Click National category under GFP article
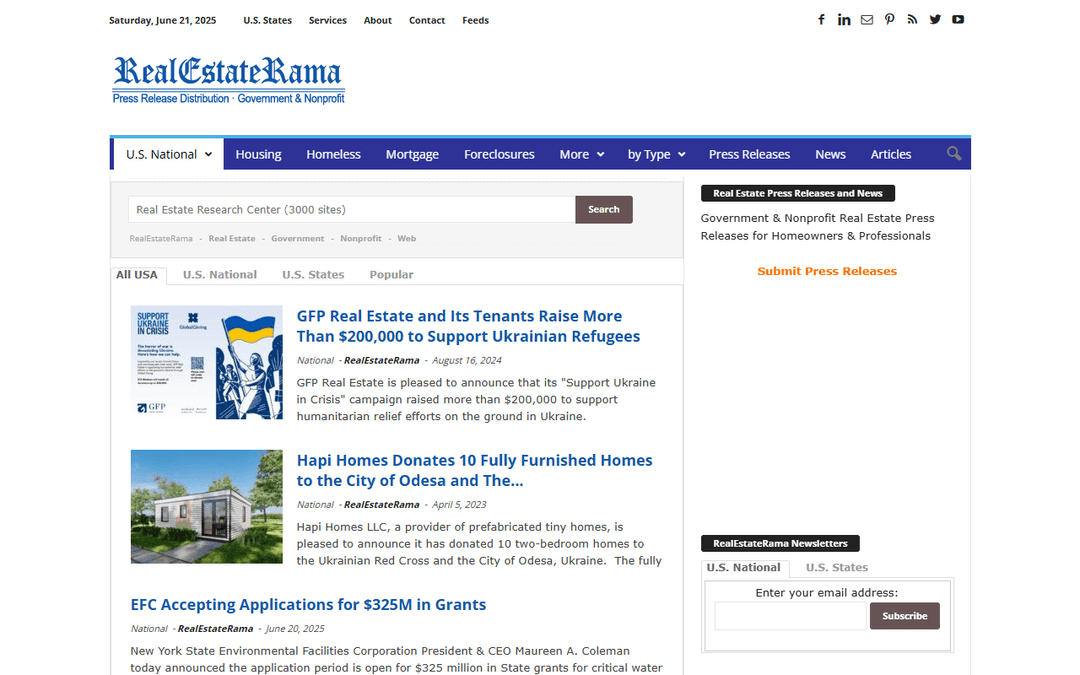The image size is (1080, 675). (x=315, y=360)
